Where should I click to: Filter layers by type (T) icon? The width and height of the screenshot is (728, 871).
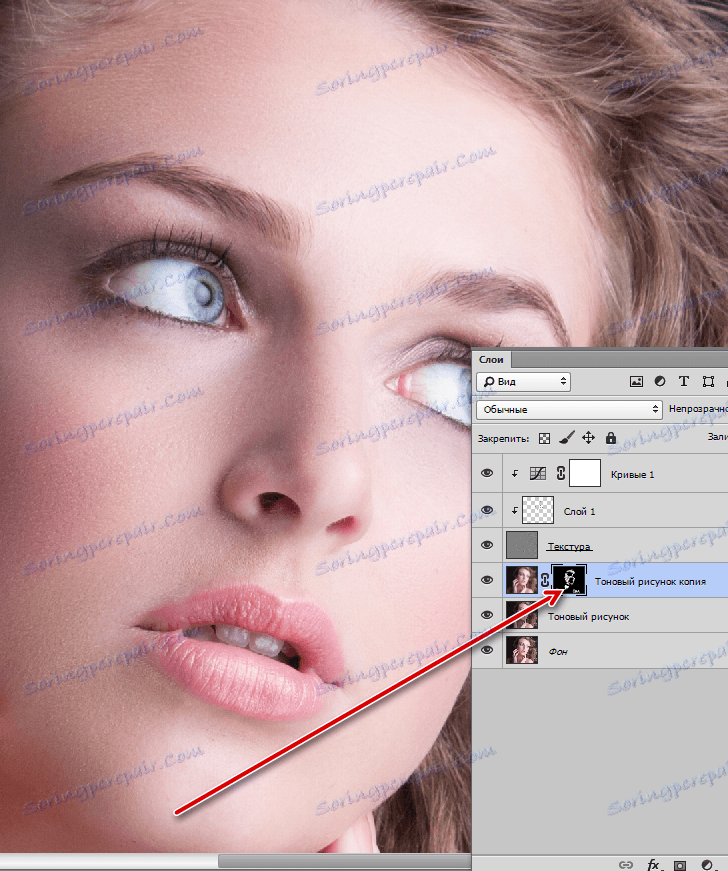tap(684, 382)
